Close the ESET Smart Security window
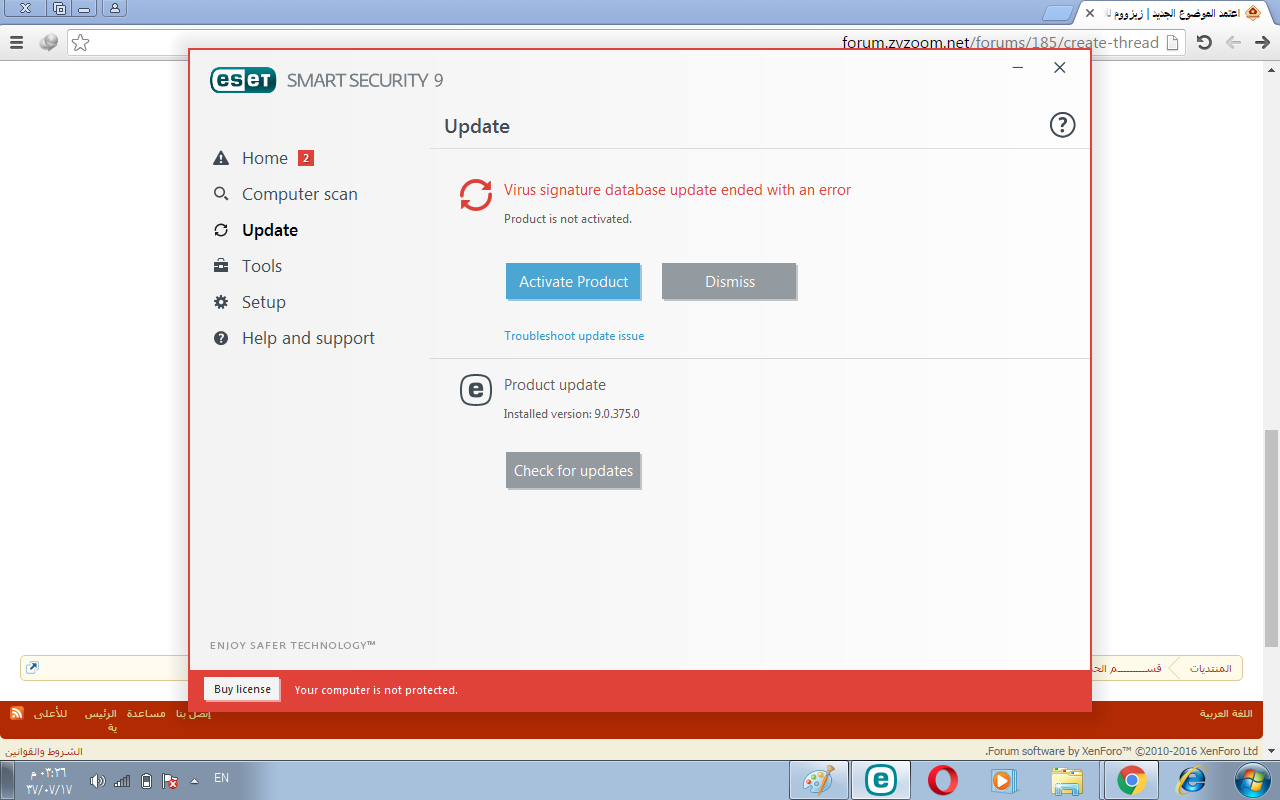1280x800 pixels. tap(1060, 68)
